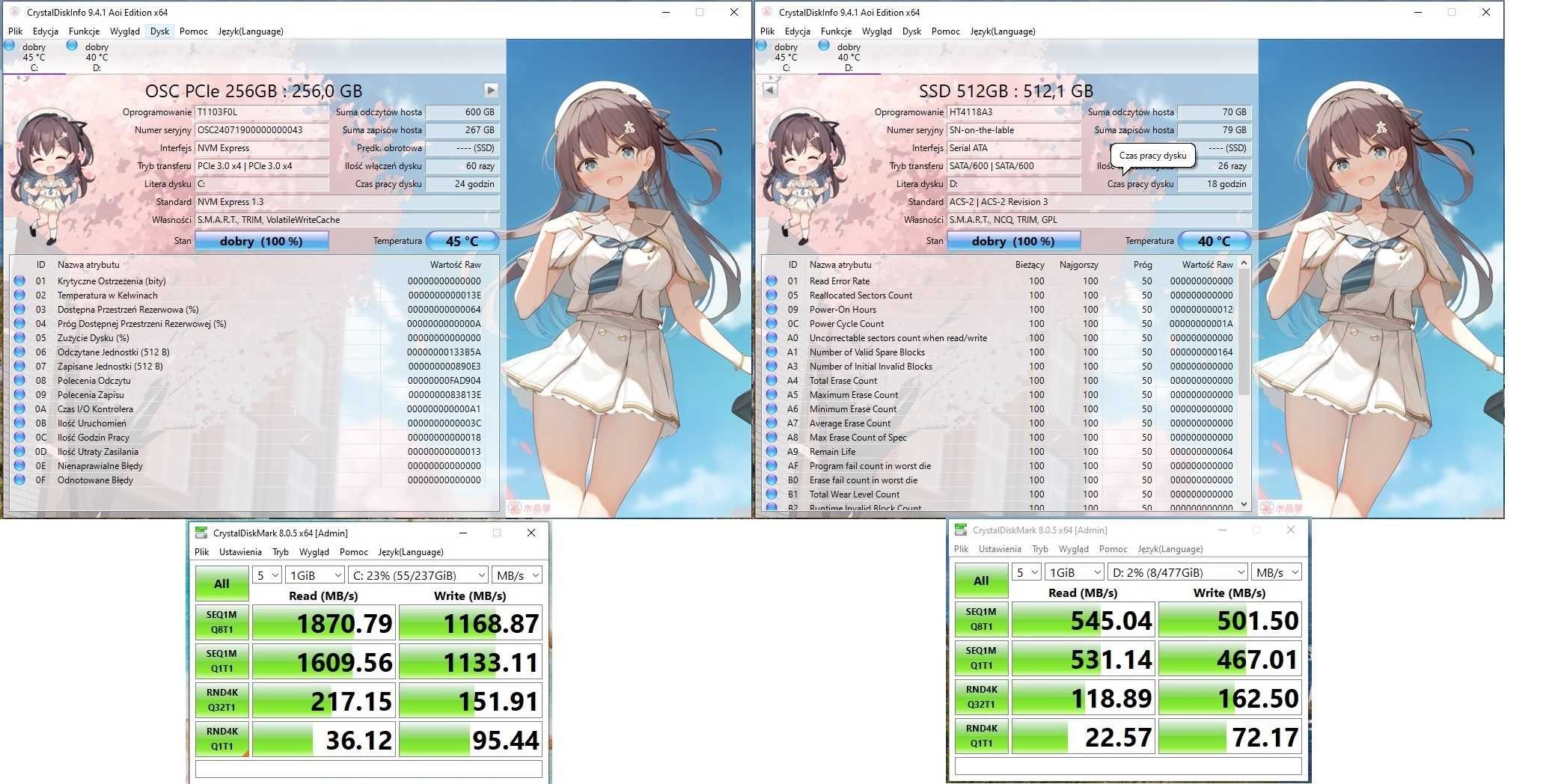
Task: Select disk D: status icon in left CrystalDiskInfo
Action: (72, 46)
